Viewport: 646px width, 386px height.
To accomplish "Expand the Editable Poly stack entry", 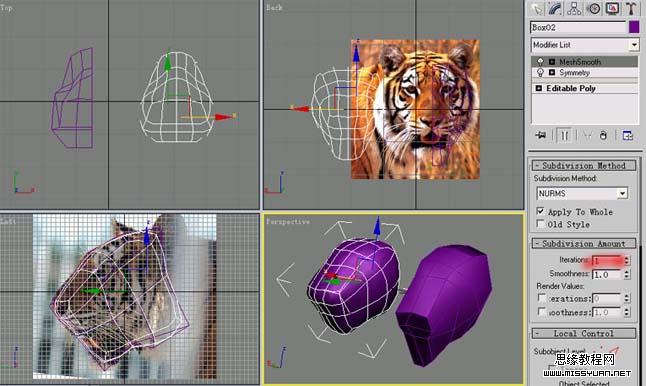I will [538, 88].
